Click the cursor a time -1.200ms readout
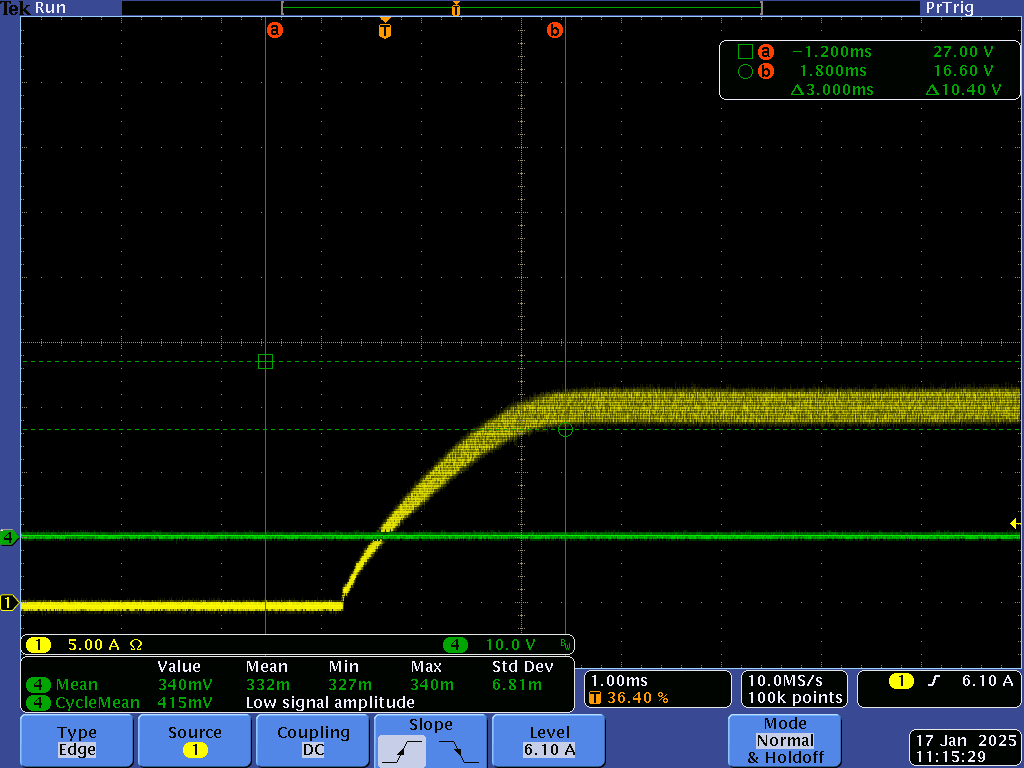This screenshot has width=1024, height=768. pyautogui.click(x=831, y=52)
